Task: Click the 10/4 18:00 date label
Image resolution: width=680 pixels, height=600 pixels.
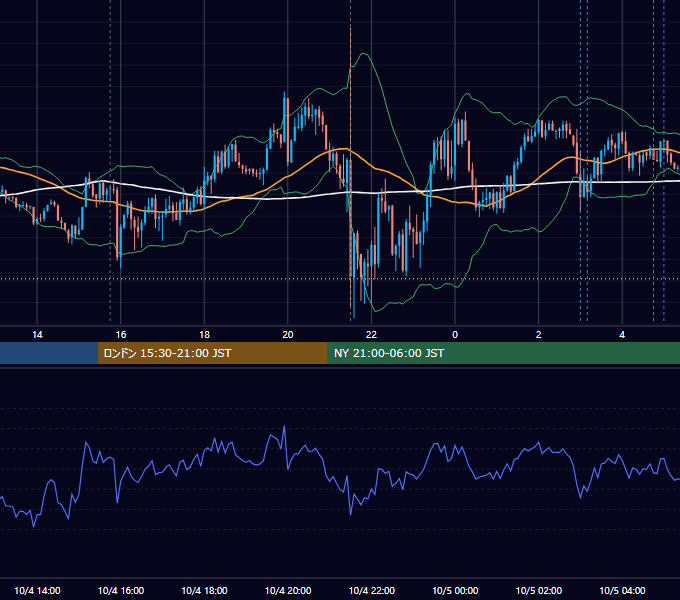Action: [x=204, y=590]
